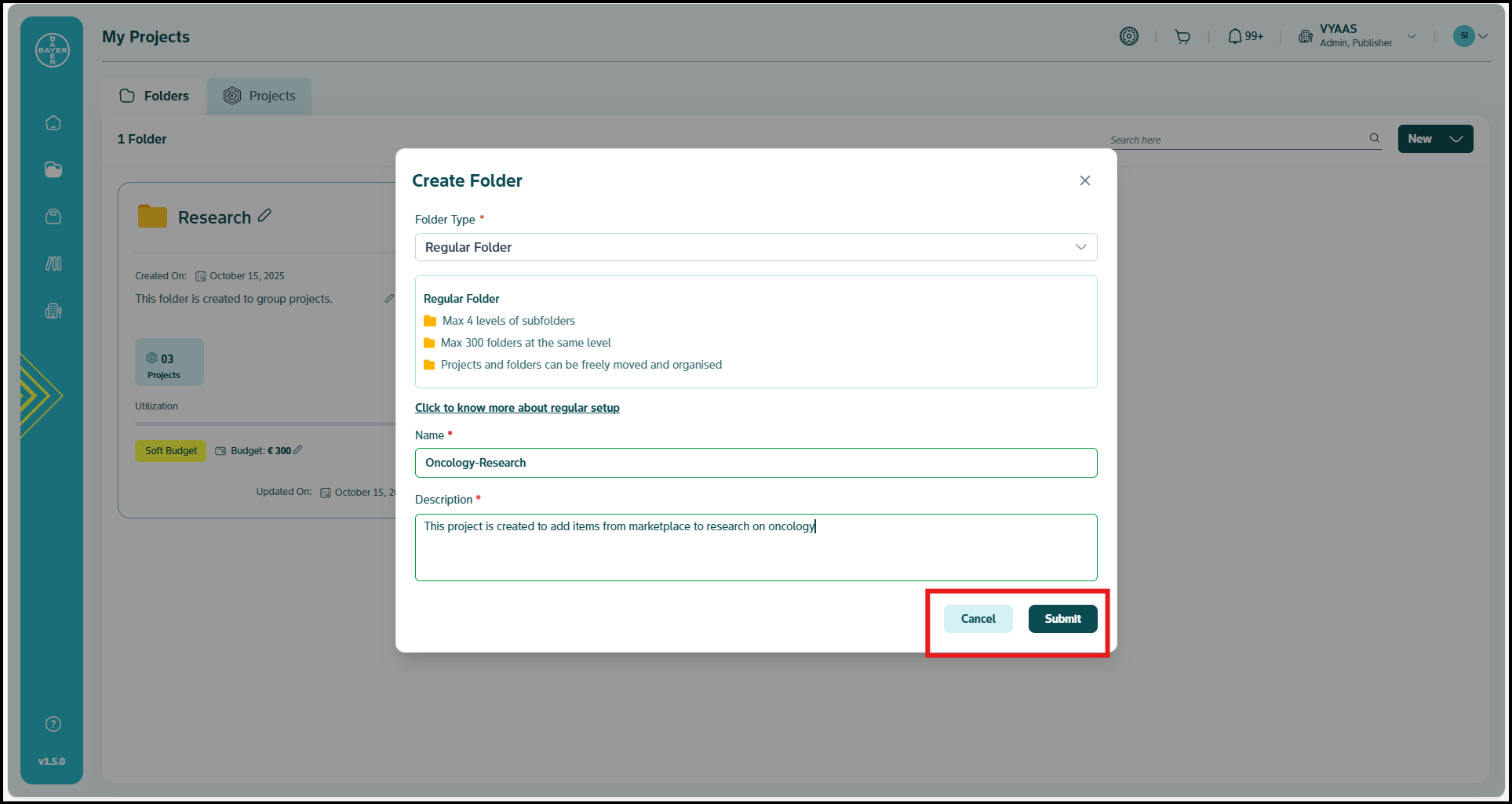Click the Cancel button
This screenshot has height=804, width=1512.
tap(978, 619)
